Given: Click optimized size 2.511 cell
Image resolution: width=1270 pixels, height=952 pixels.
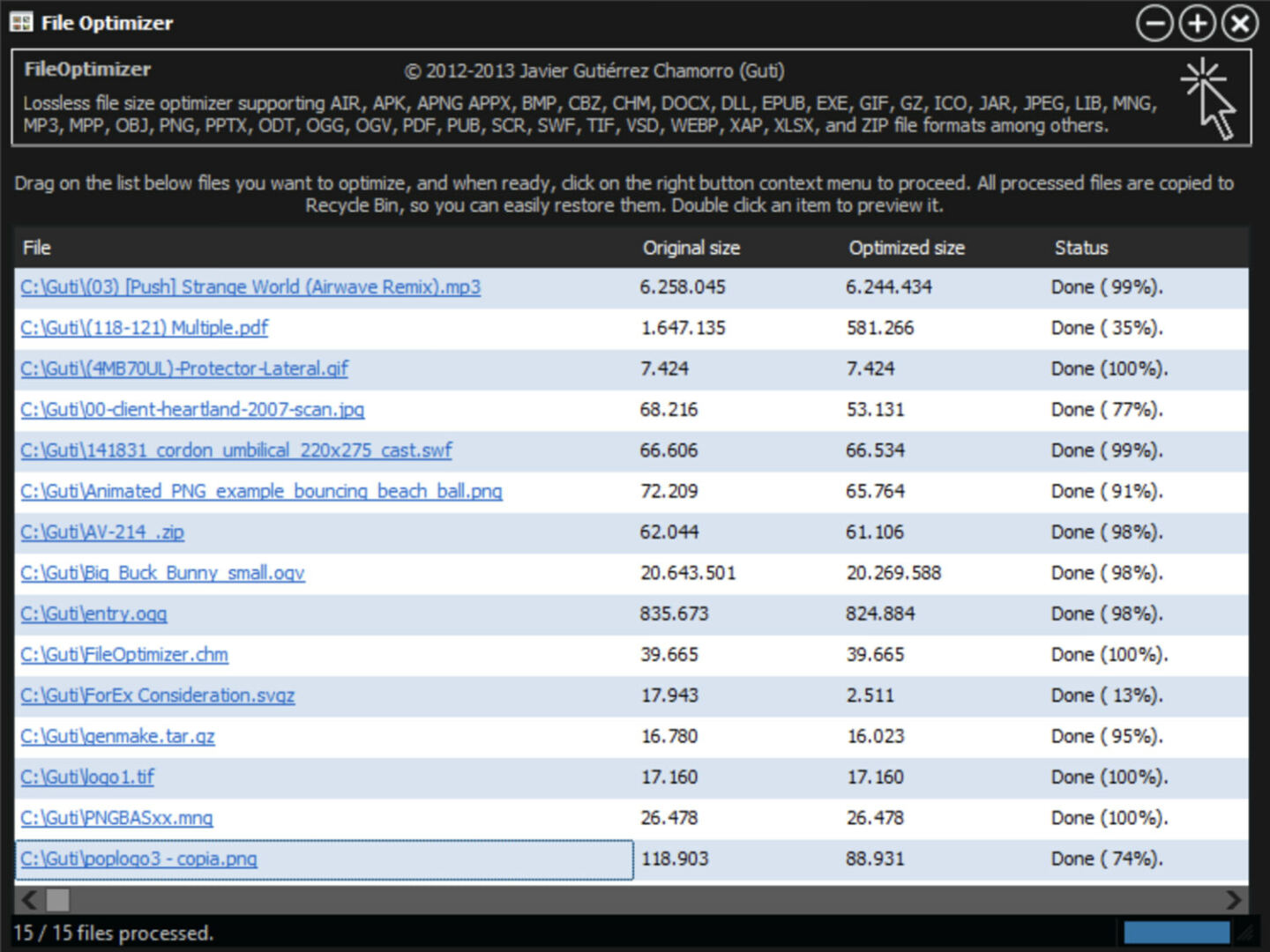Looking at the screenshot, I should (870, 695).
